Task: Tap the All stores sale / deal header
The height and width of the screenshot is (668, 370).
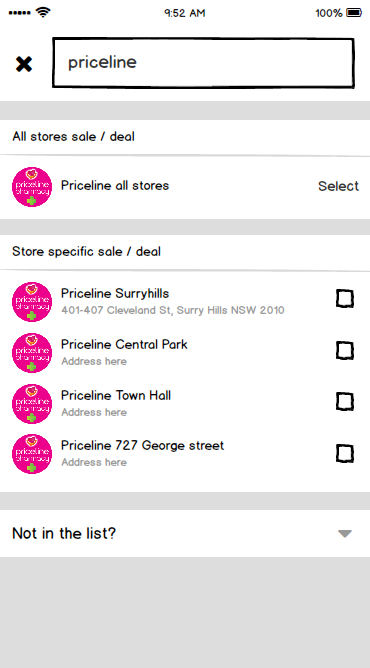Action: 73,137
